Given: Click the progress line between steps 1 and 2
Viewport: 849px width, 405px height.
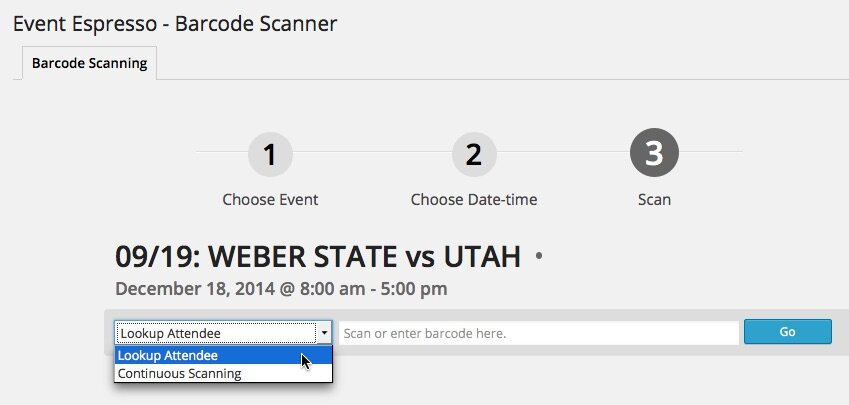Looking at the screenshot, I should [x=372, y=152].
